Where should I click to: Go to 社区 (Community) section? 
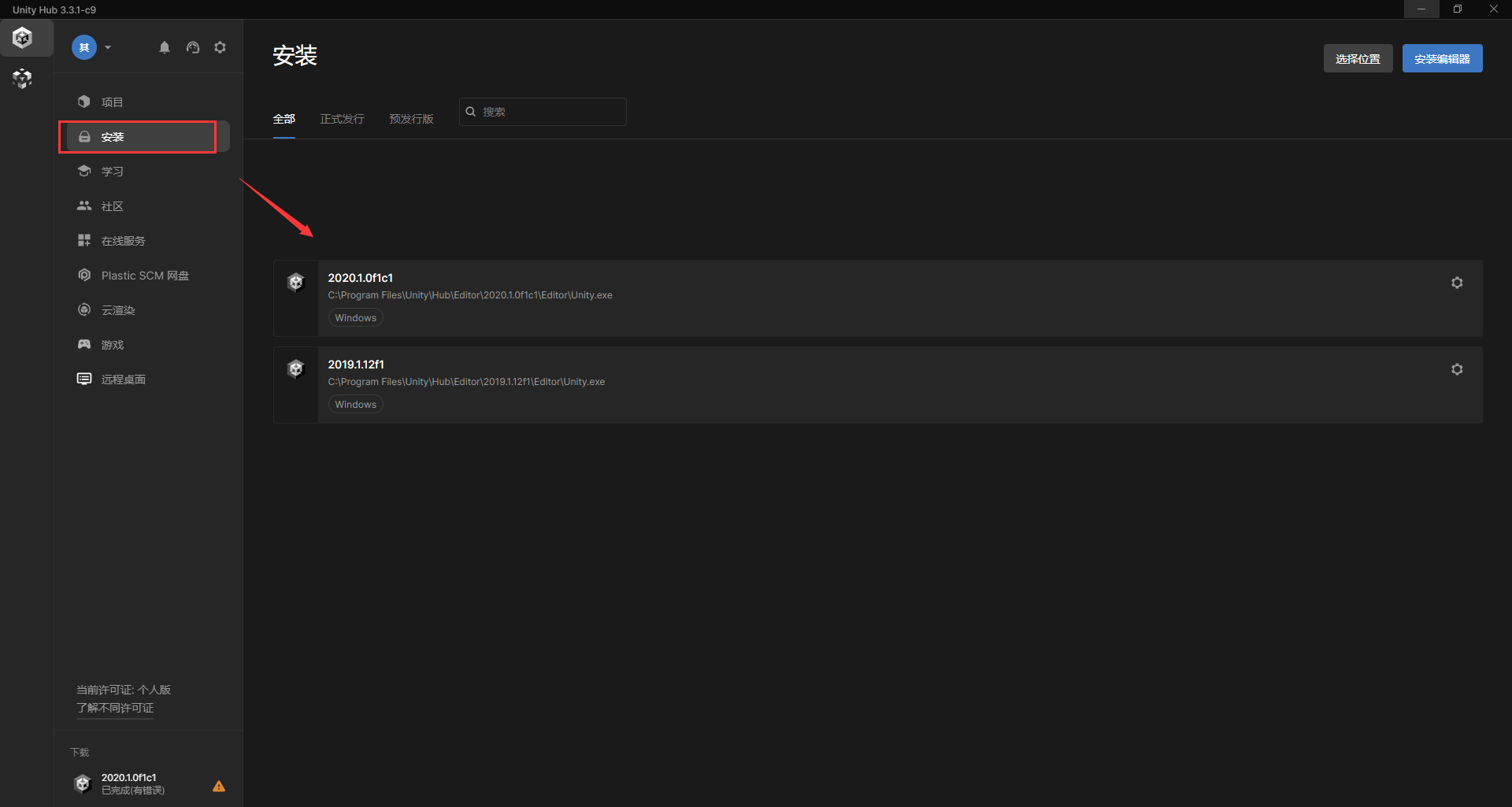coord(112,206)
